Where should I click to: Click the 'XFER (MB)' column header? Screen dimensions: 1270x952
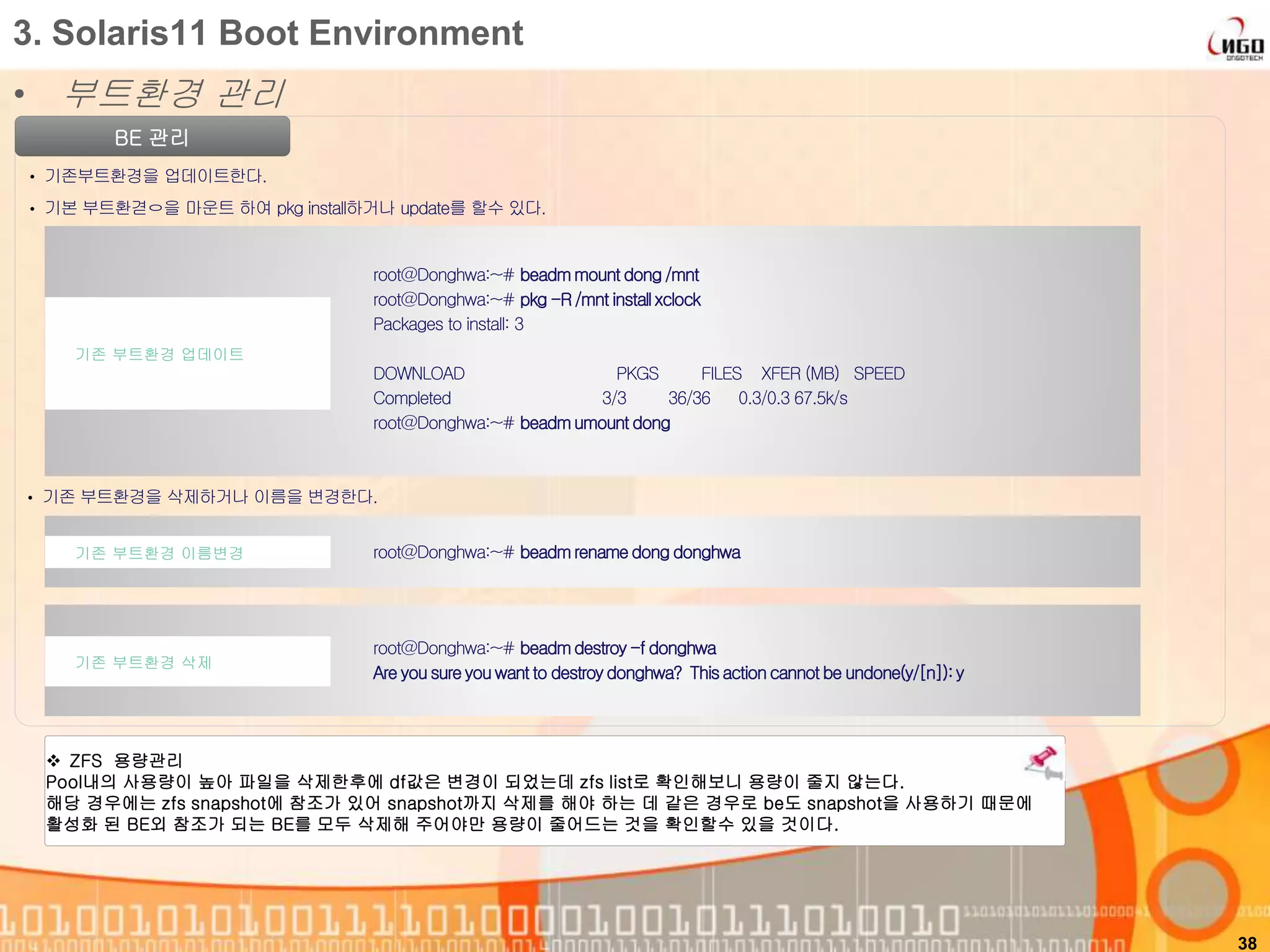[x=800, y=373]
